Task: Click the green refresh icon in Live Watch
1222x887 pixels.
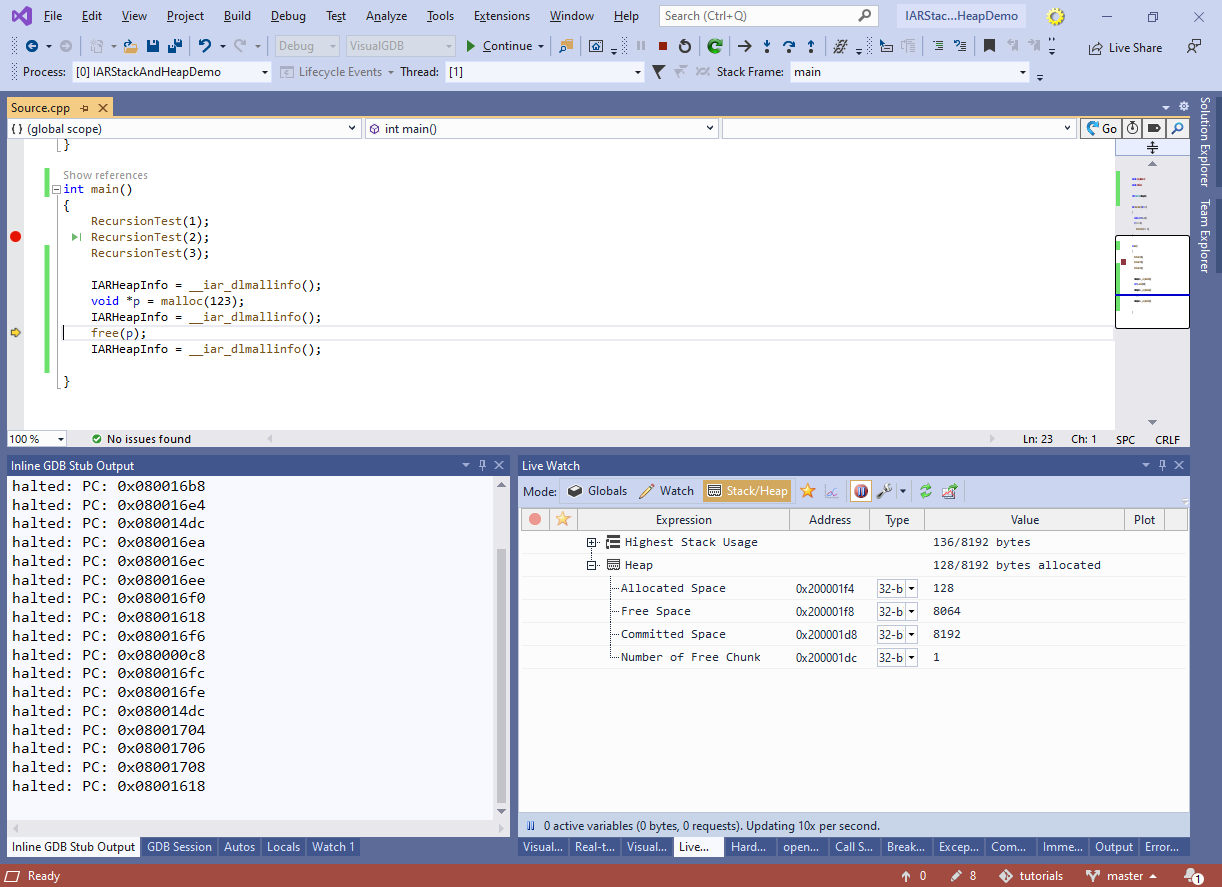Action: [x=926, y=491]
